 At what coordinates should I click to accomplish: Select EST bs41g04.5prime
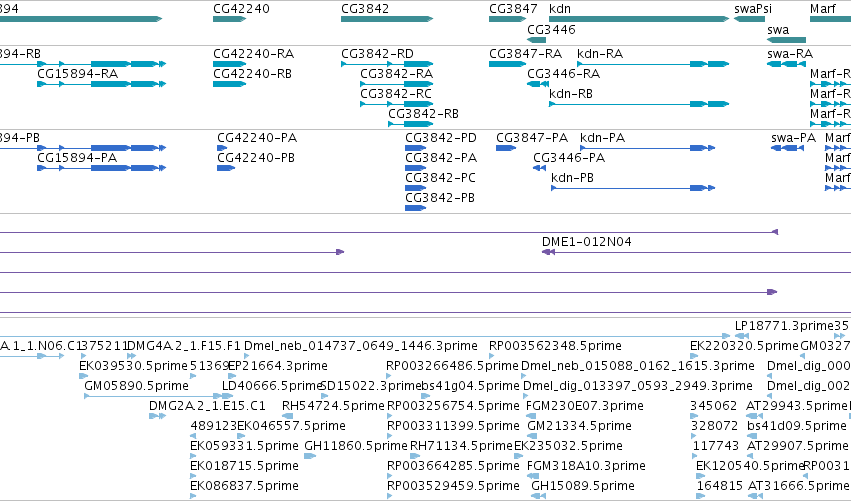click(x=471, y=386)
